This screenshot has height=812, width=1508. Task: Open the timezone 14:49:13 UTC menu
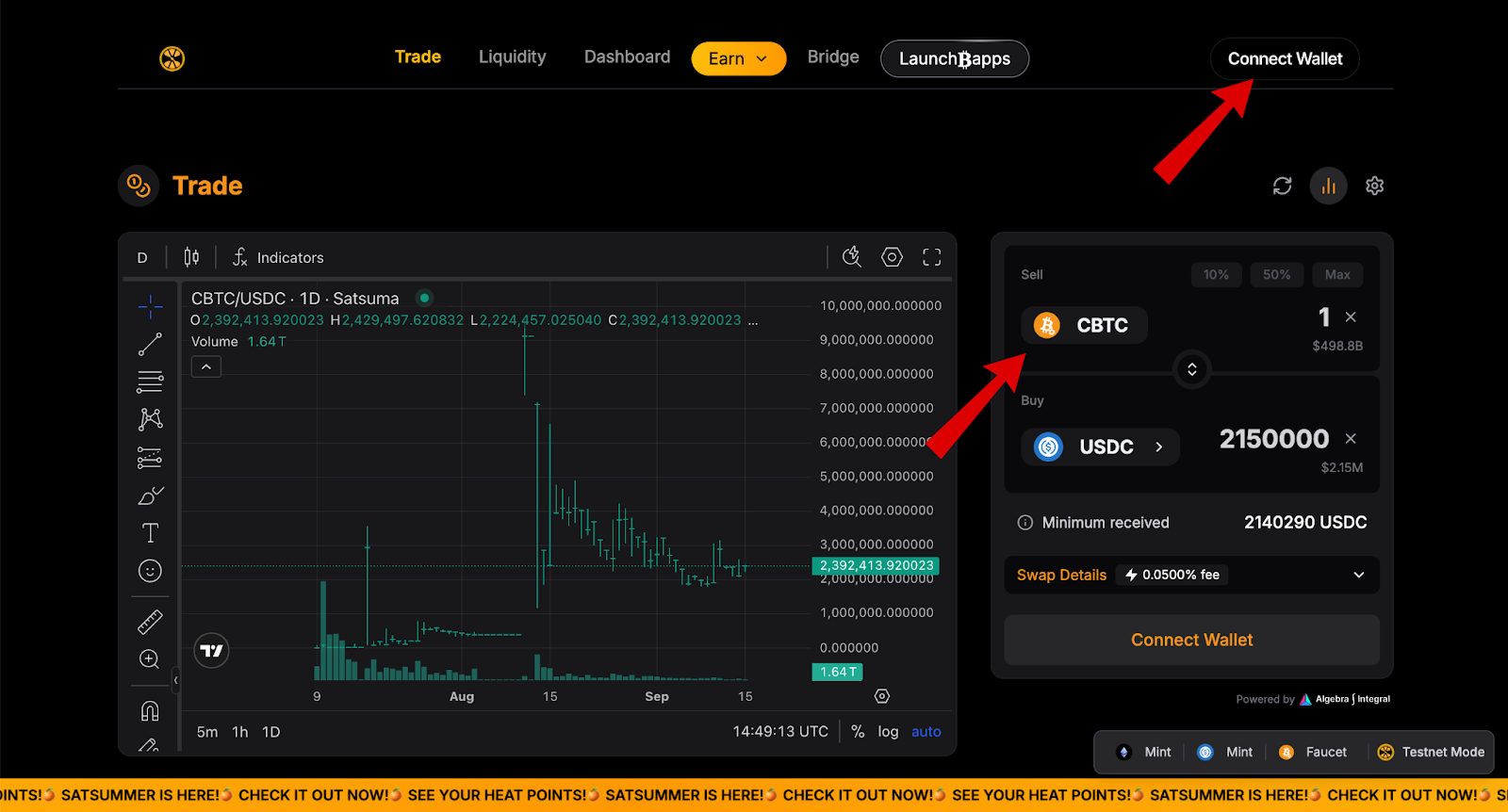[780, 732]
